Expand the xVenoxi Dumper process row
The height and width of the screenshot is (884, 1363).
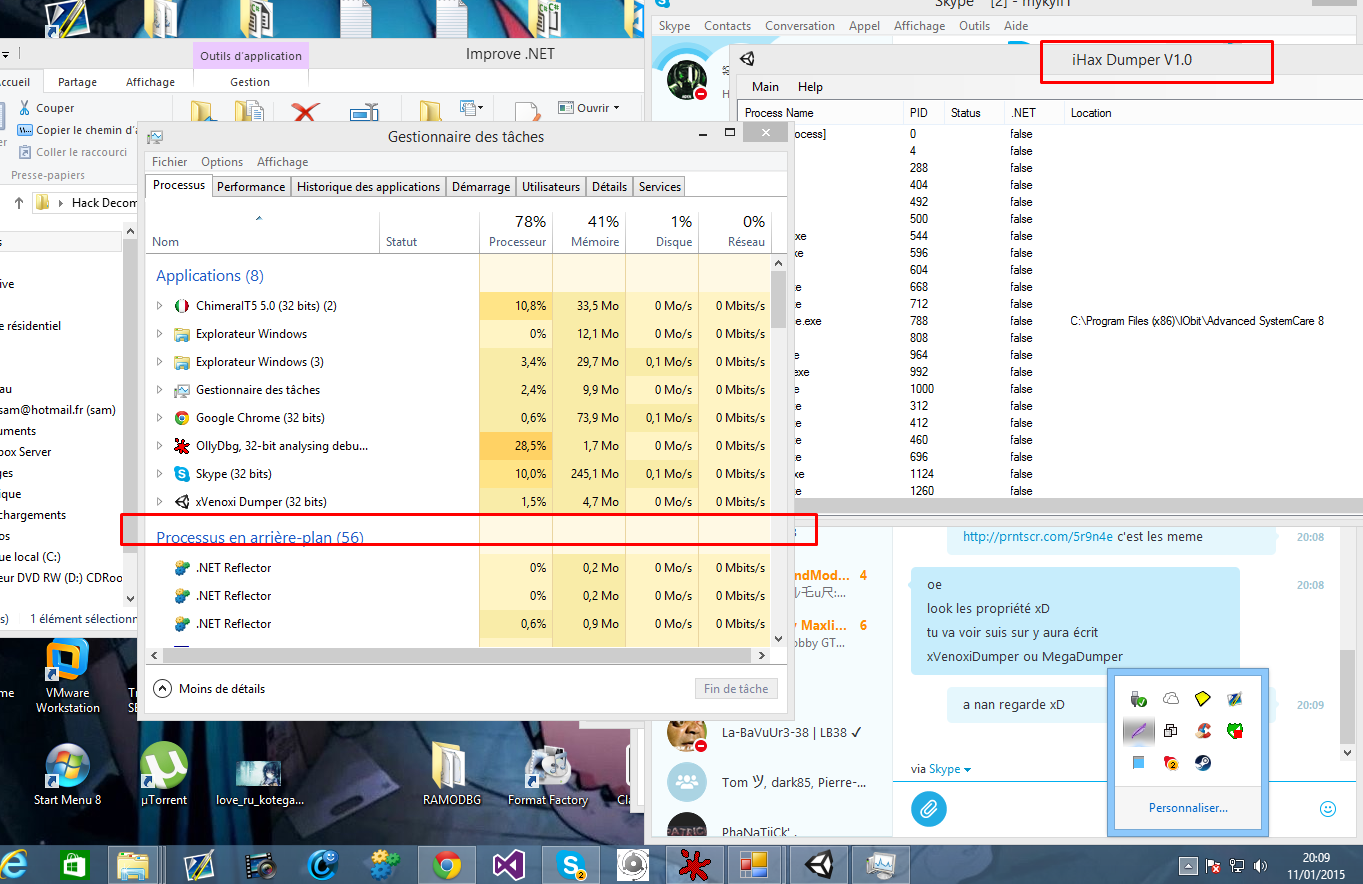point(160,501)
